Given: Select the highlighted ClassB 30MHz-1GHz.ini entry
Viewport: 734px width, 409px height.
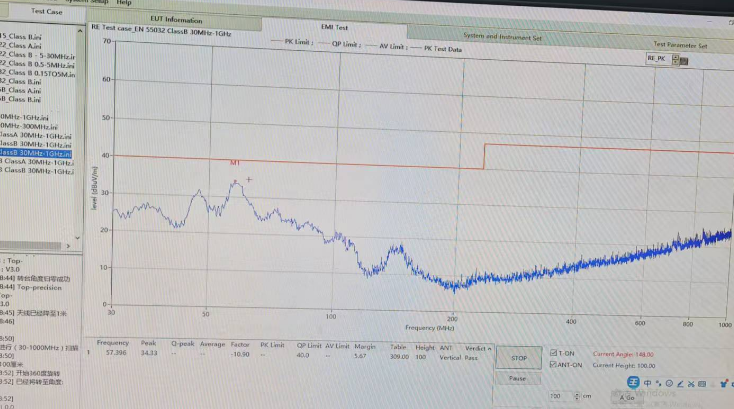Looking at the screenshot, I should [x=36, y=153].
